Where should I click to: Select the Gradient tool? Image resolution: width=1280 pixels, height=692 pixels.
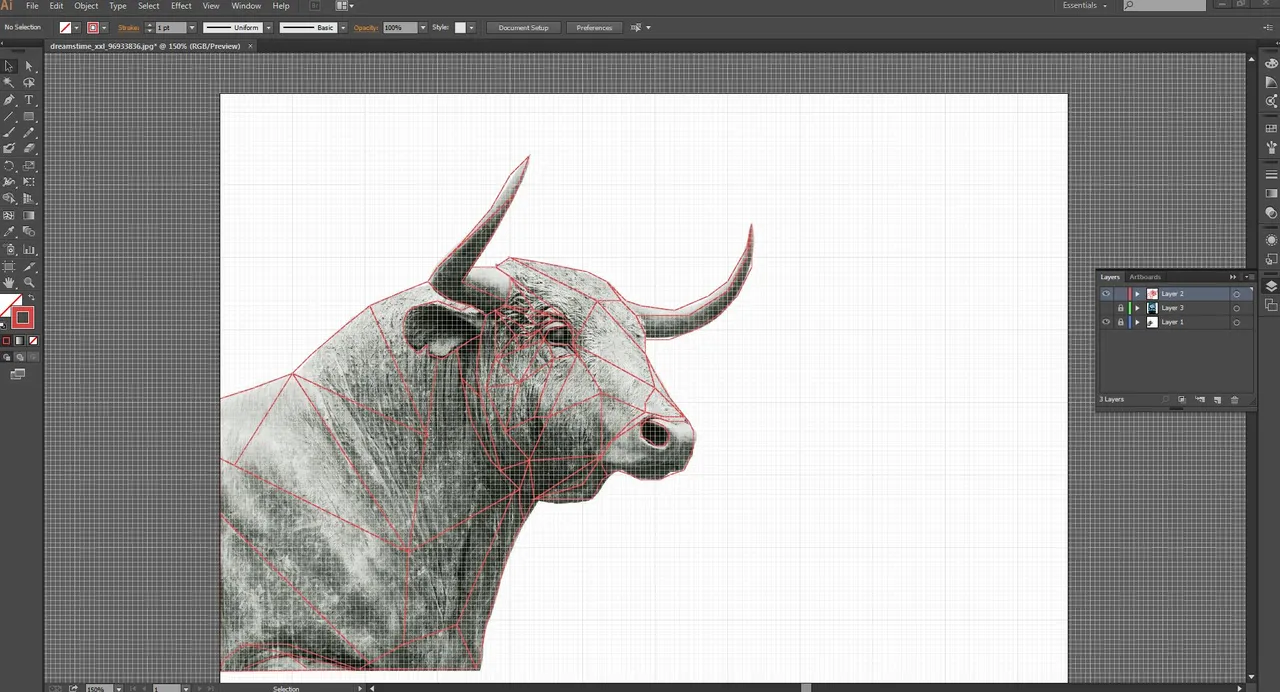[29, 215]
